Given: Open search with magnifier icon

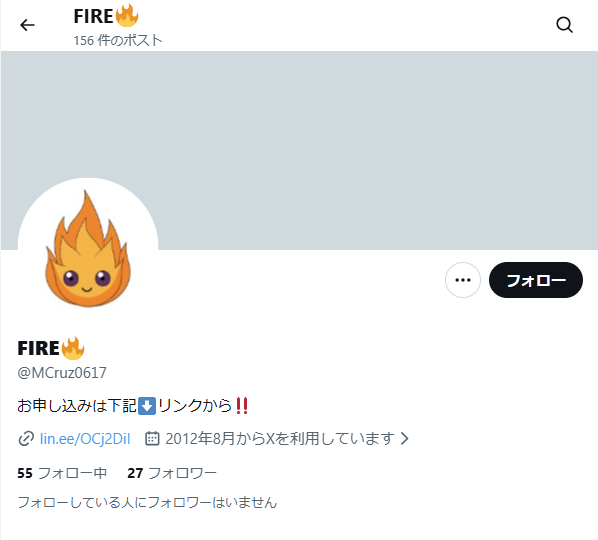Looking at the screenshot, I should (x=564, y=25).
